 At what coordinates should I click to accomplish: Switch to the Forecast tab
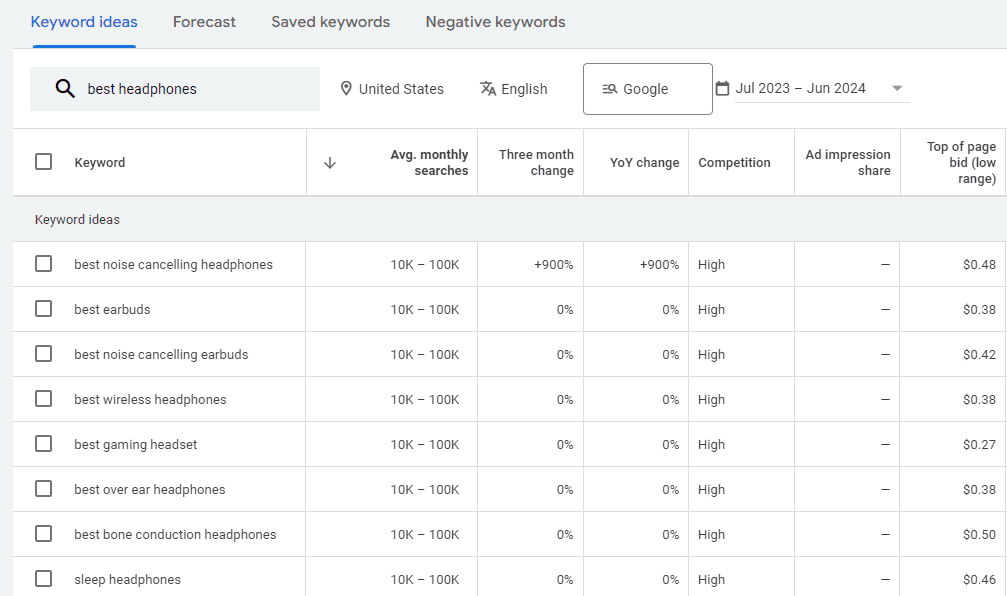[x=204, y=21]
